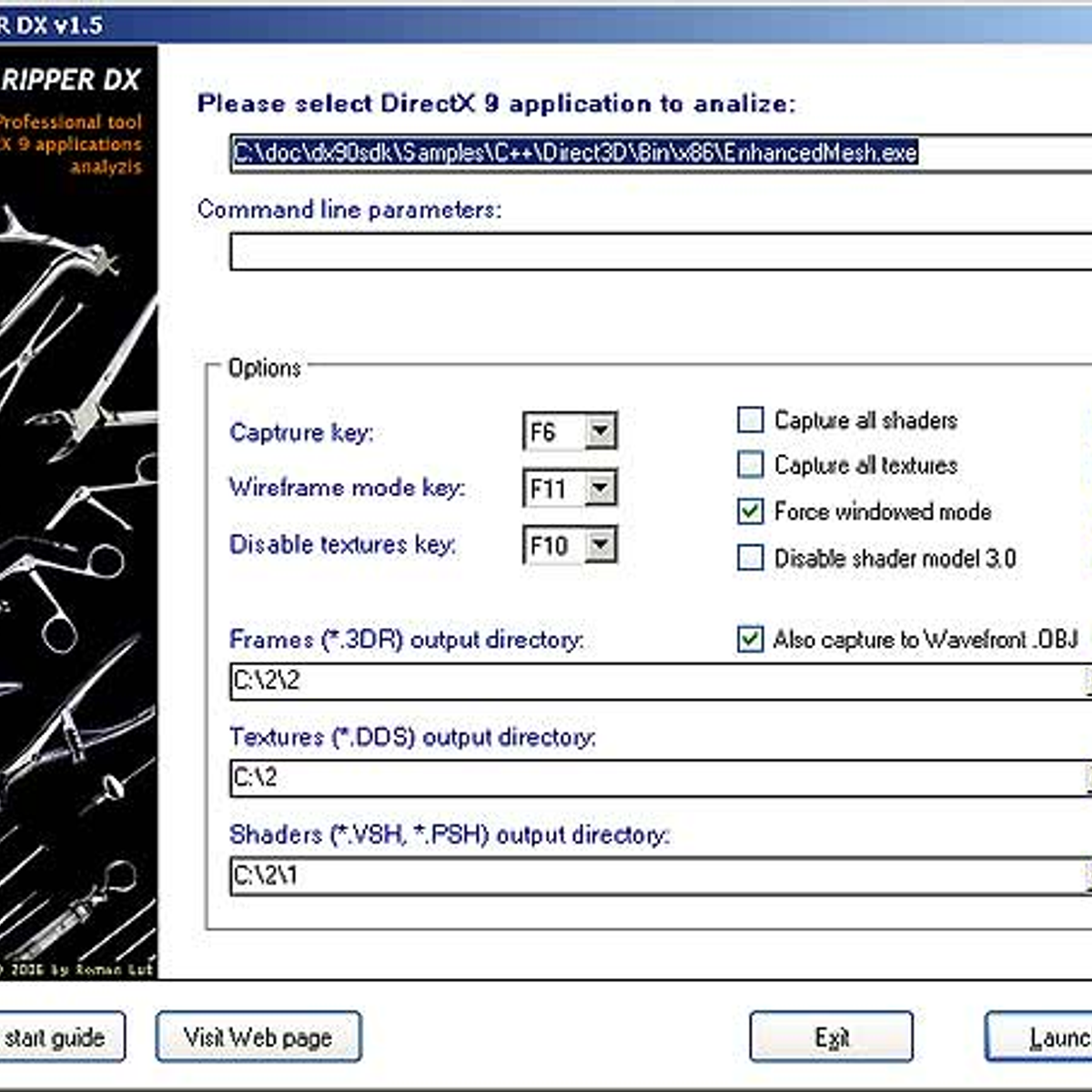Viewport: 1092px width, 1092px height.
Task: Click the DirectX application path field
Action: [x=661, y=152]
